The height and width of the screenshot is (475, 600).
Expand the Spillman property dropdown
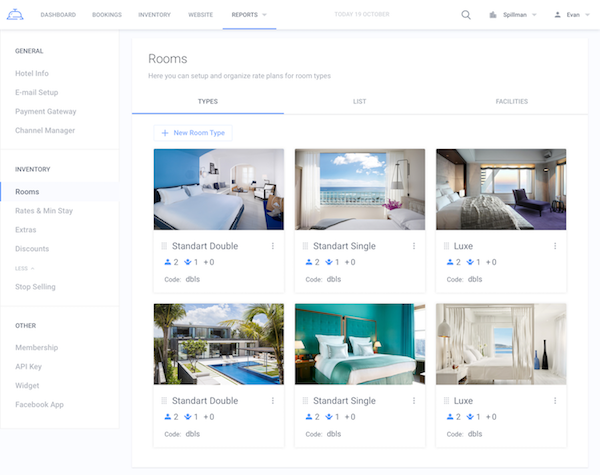[x=513, y=15]
